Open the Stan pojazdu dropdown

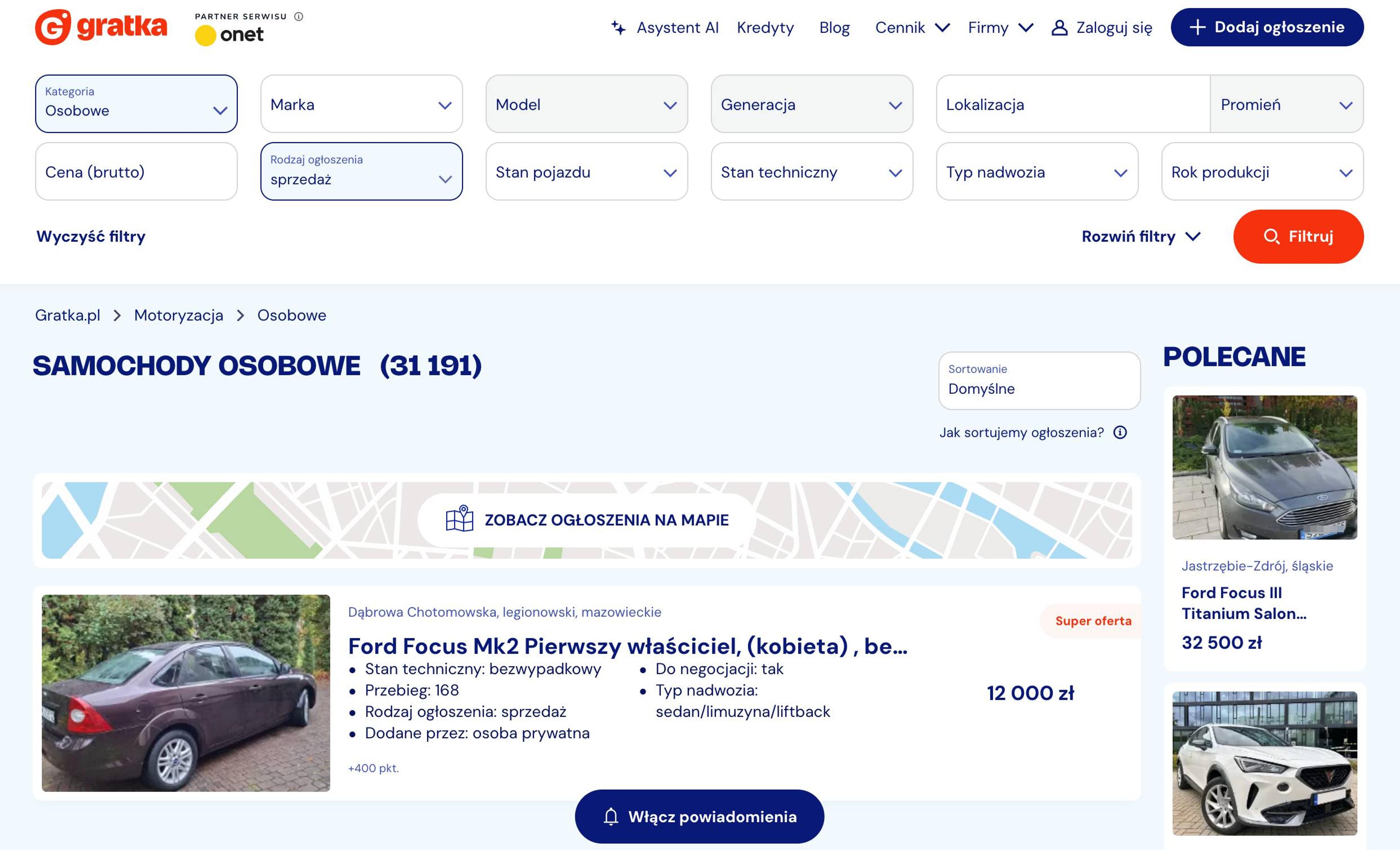click(587, 171)
